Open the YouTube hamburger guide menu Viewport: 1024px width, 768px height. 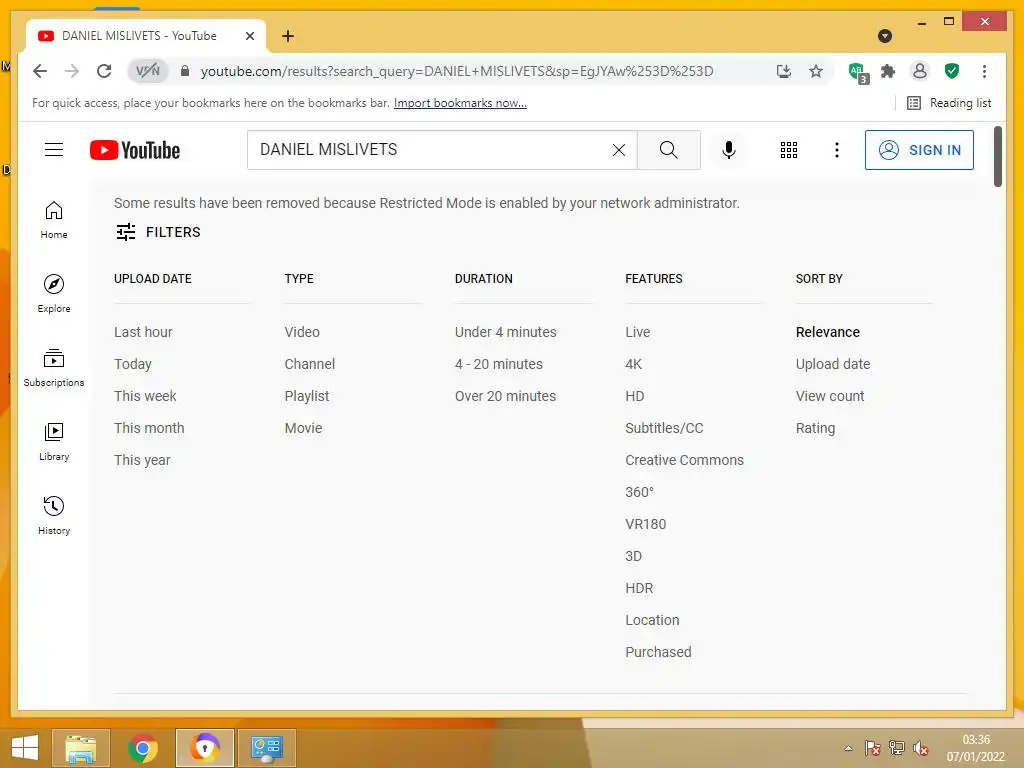coord(54,150)
